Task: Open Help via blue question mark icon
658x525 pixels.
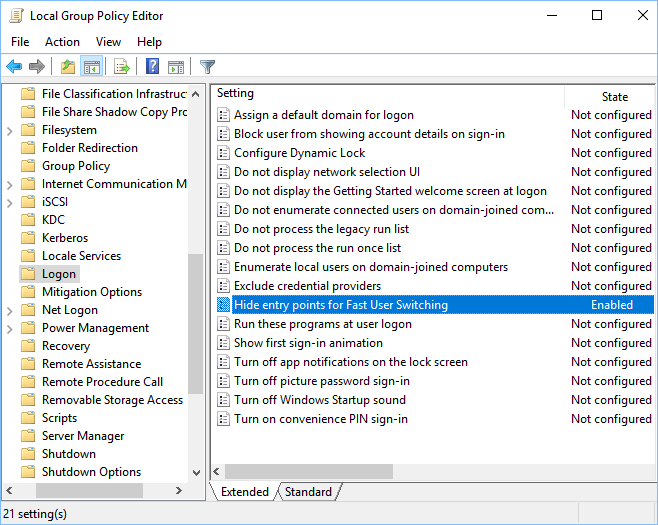Action: (152, 67)
